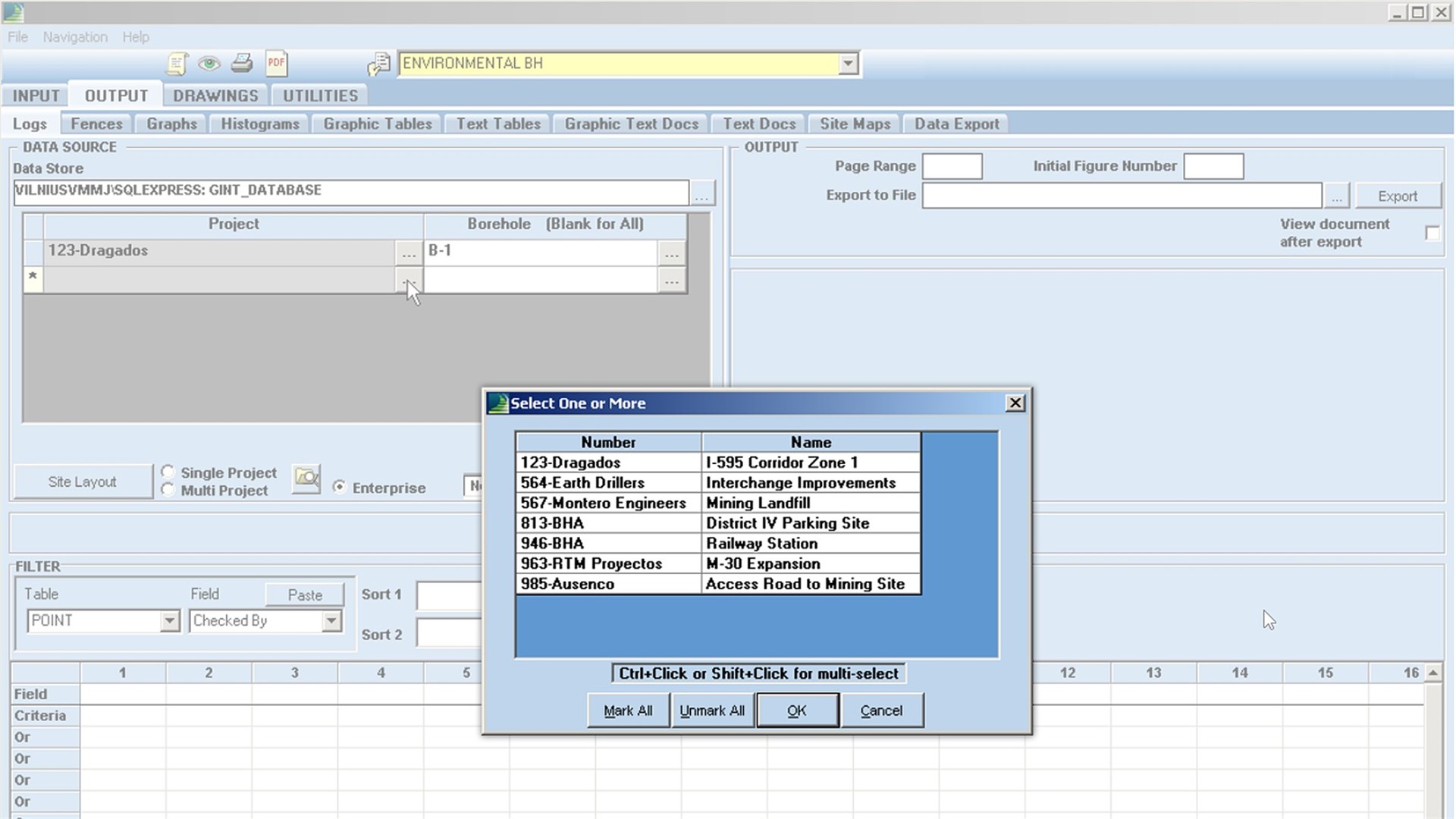Select the Multi Project radio button
This screenshot has width=1456, height=819.
pyautogui.click(x=168, y=490)
